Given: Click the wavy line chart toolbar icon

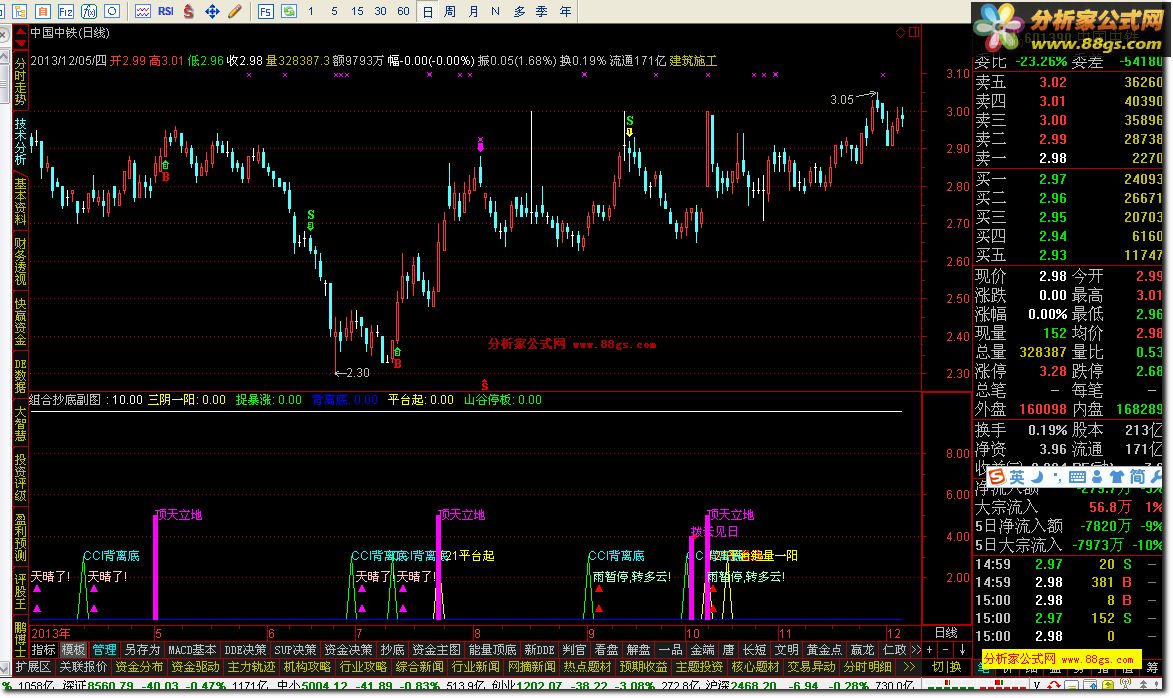Looking at the screenshot, I should point(142,11).
